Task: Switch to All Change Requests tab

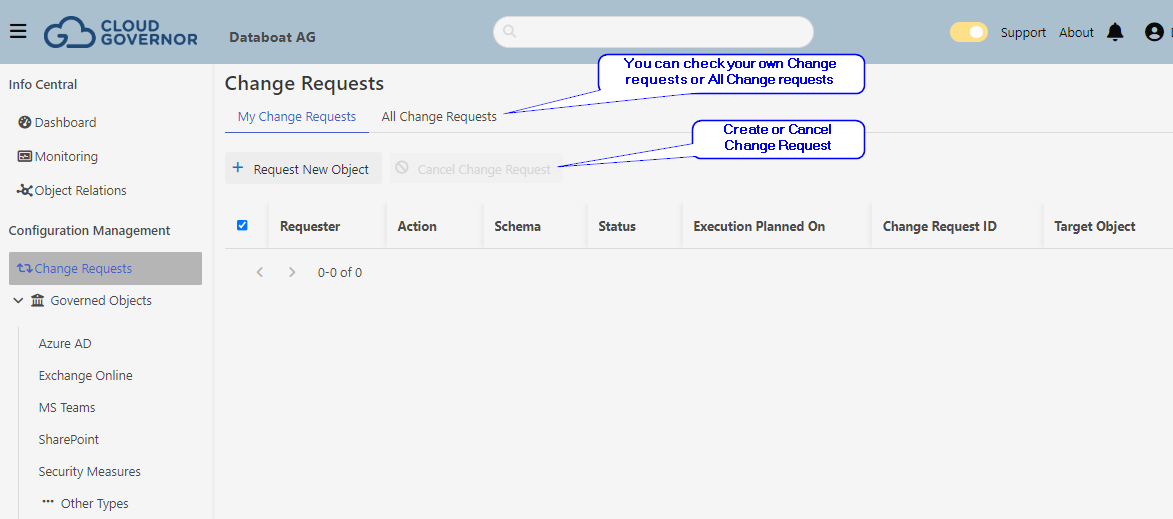Action: pyautogui.click(x=439, y=117)
